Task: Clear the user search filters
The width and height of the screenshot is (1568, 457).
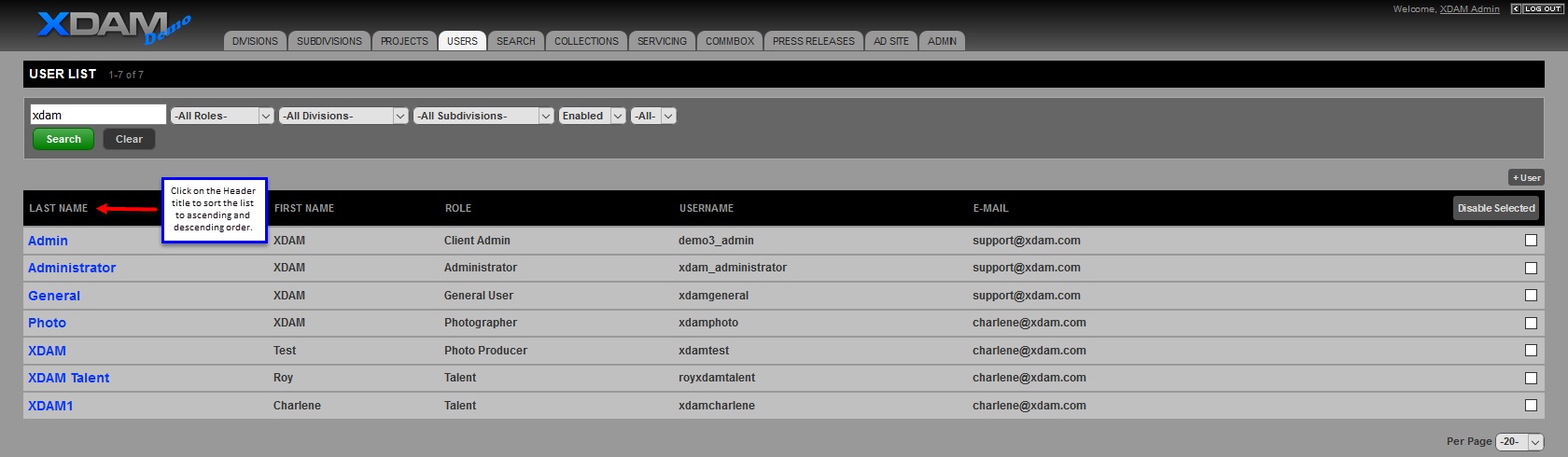Action: point(129,139)
